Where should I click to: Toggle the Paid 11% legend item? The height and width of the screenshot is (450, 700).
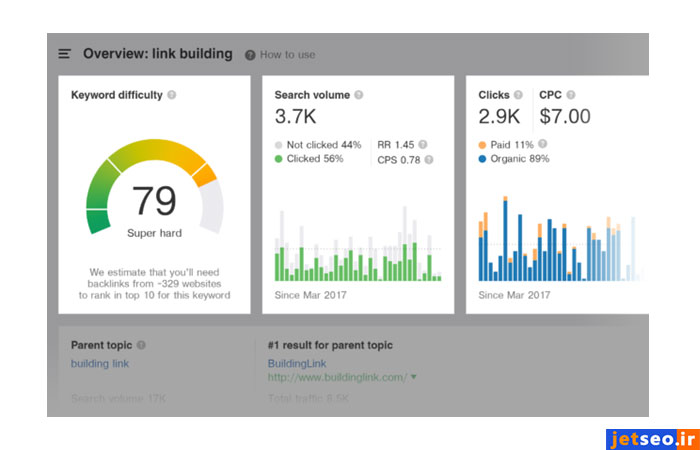(x=508, y=144)
